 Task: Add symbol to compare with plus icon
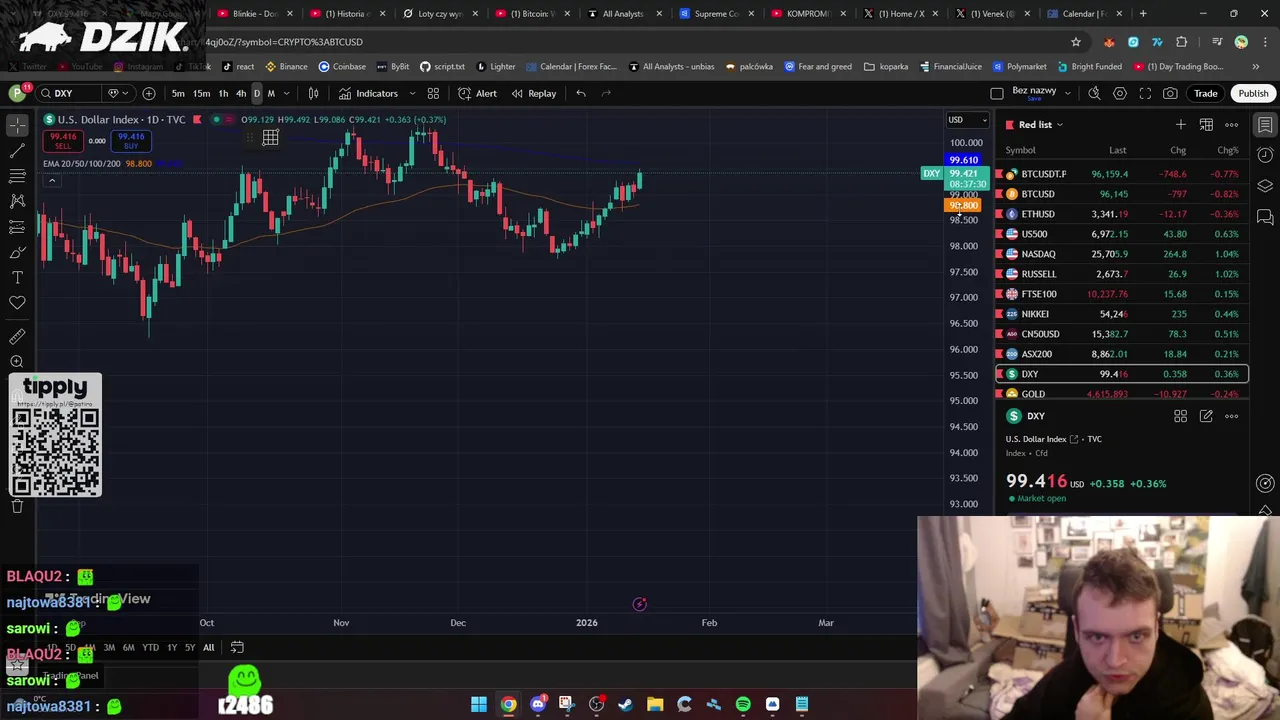149,93
